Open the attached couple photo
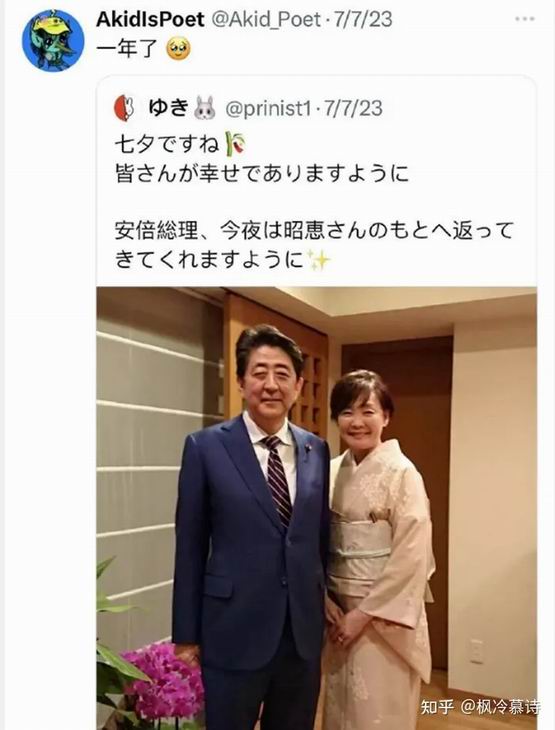Viewport: 555px width, 730px height. pyautogui.click(x=317, y=508)
